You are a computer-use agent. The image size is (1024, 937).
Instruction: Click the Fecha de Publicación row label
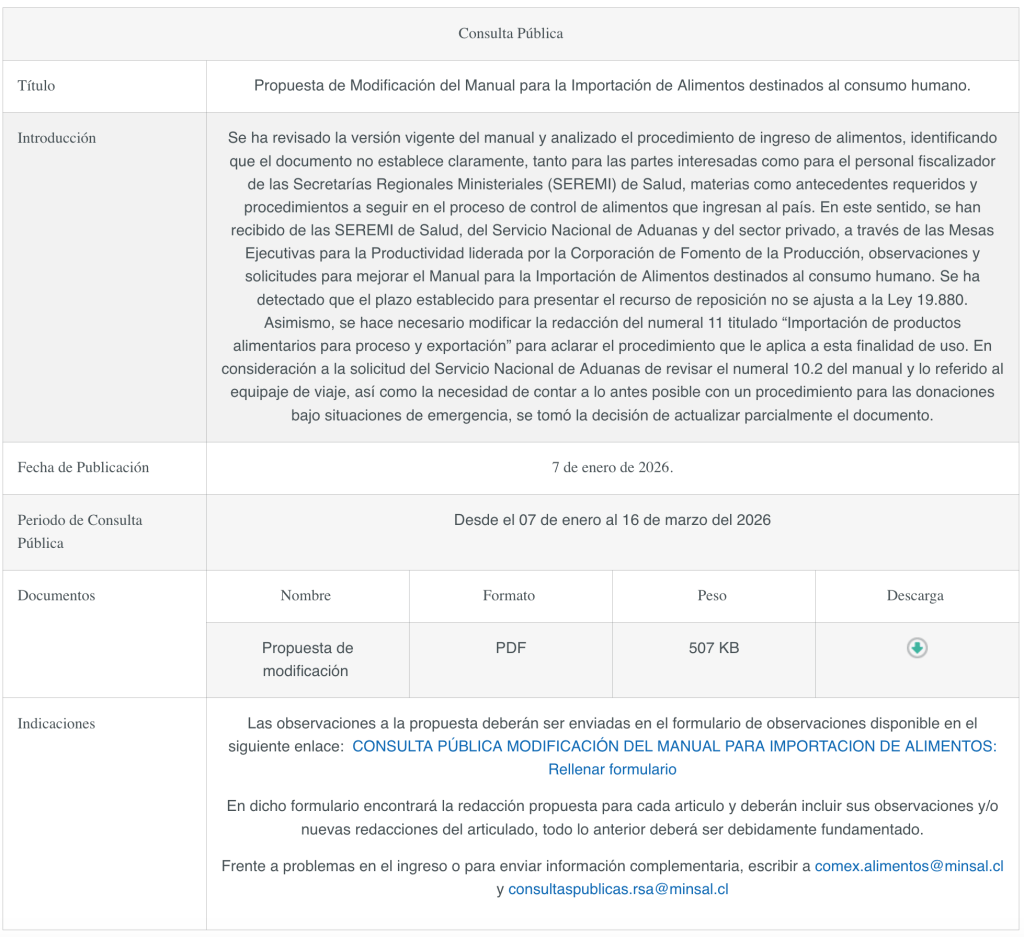point(83,467)
